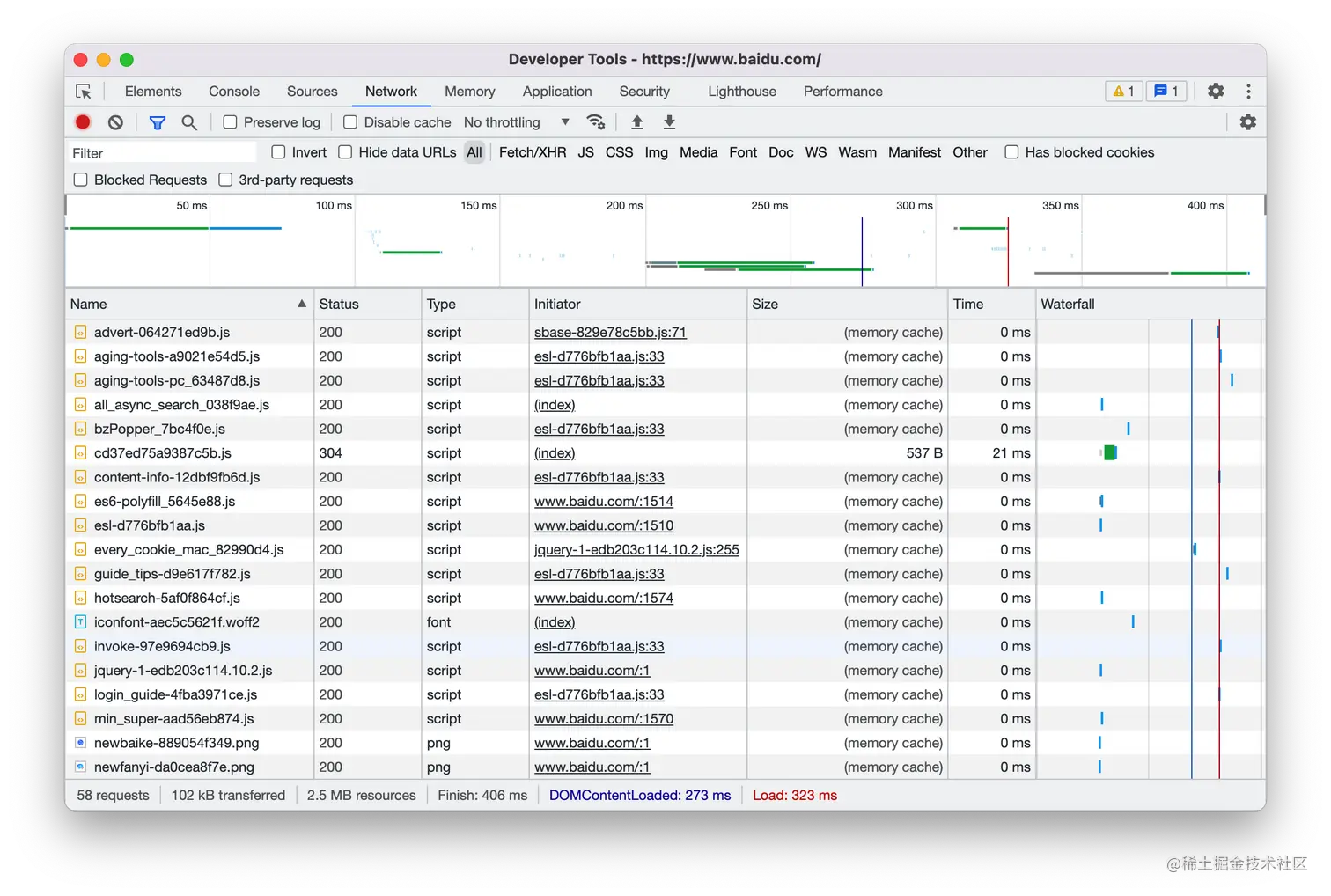Open the three-dot customize DevTools menu
The image size is (1331, 896).
tap(1248, 91)
